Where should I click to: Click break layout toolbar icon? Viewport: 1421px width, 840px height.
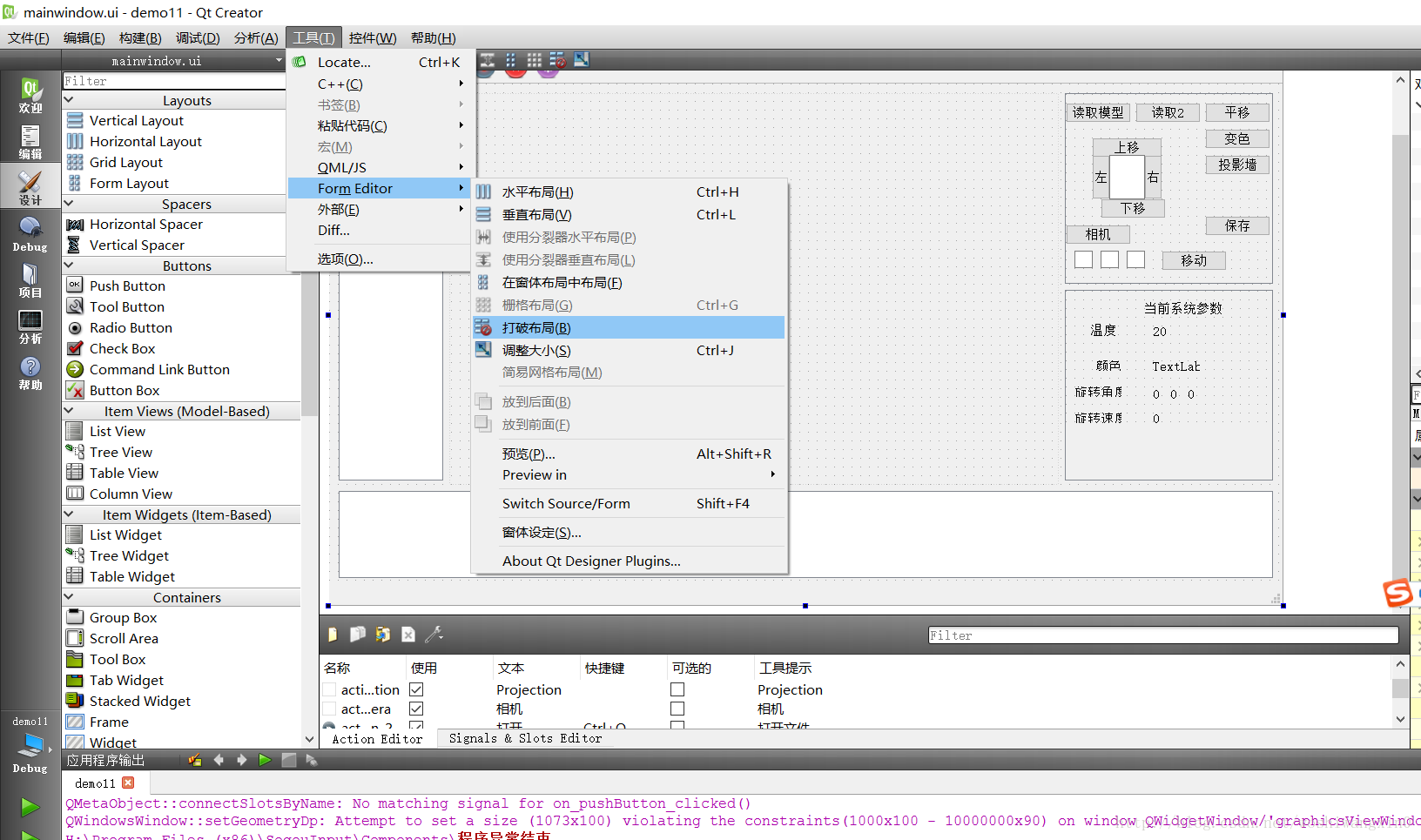557,60
